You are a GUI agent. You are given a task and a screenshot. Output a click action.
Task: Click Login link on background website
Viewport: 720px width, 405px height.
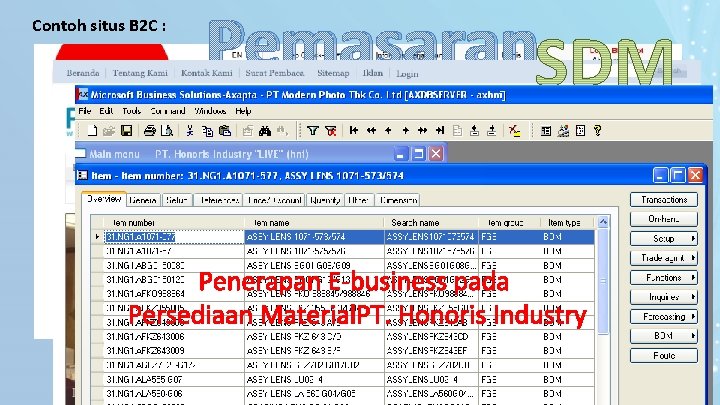[x=407, y=74]
